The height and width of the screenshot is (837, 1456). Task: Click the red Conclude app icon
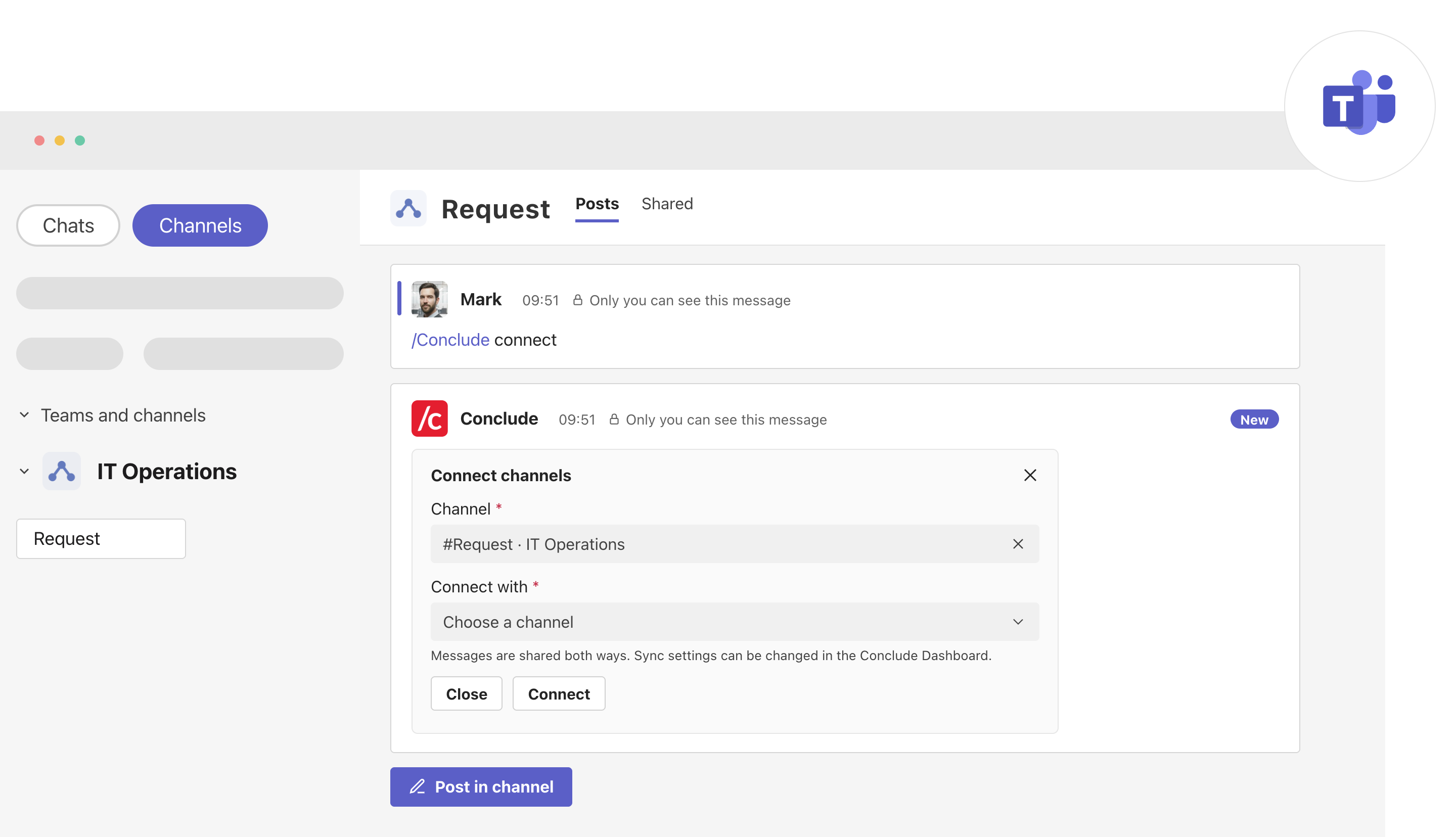coord(429,418)
